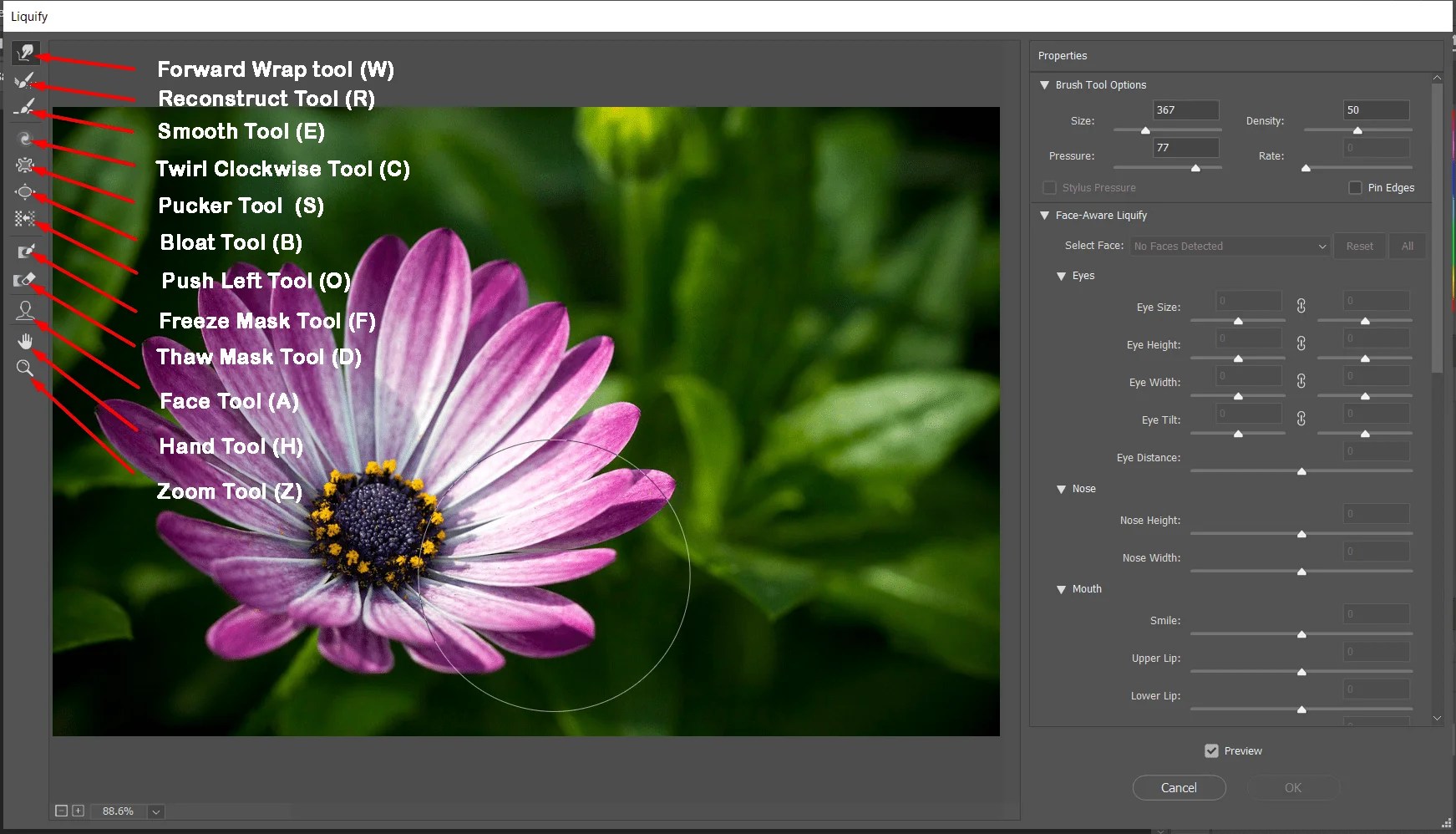1456x834 pixels.
Task: Toggle Stylus Pressure on
Action: pos(1049,187)
